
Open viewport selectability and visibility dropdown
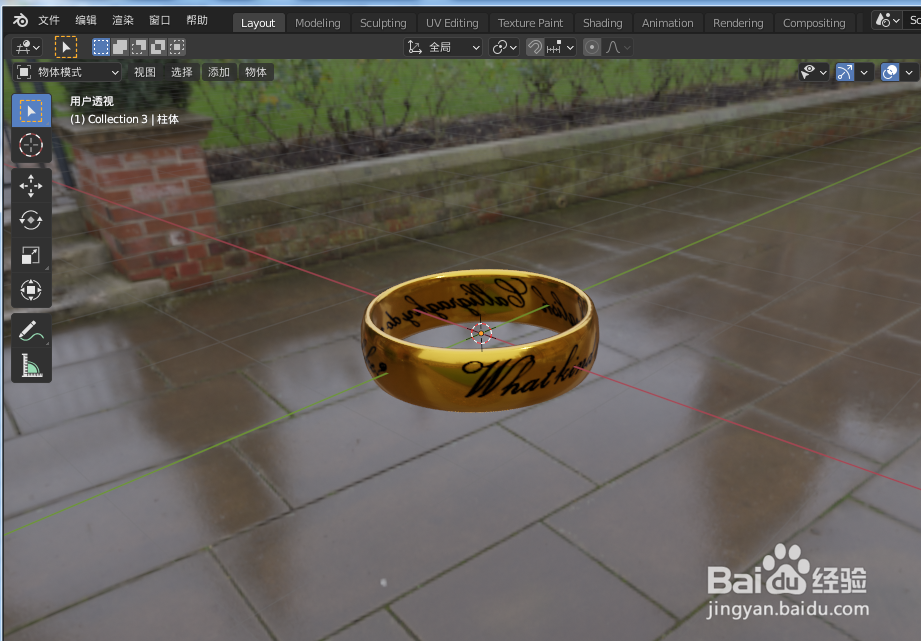814,72
